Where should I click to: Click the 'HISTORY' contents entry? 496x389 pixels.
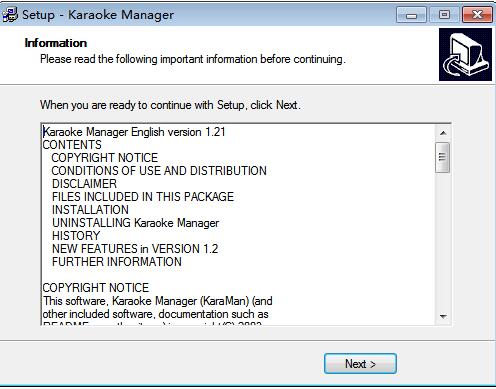tap(76, 236)
